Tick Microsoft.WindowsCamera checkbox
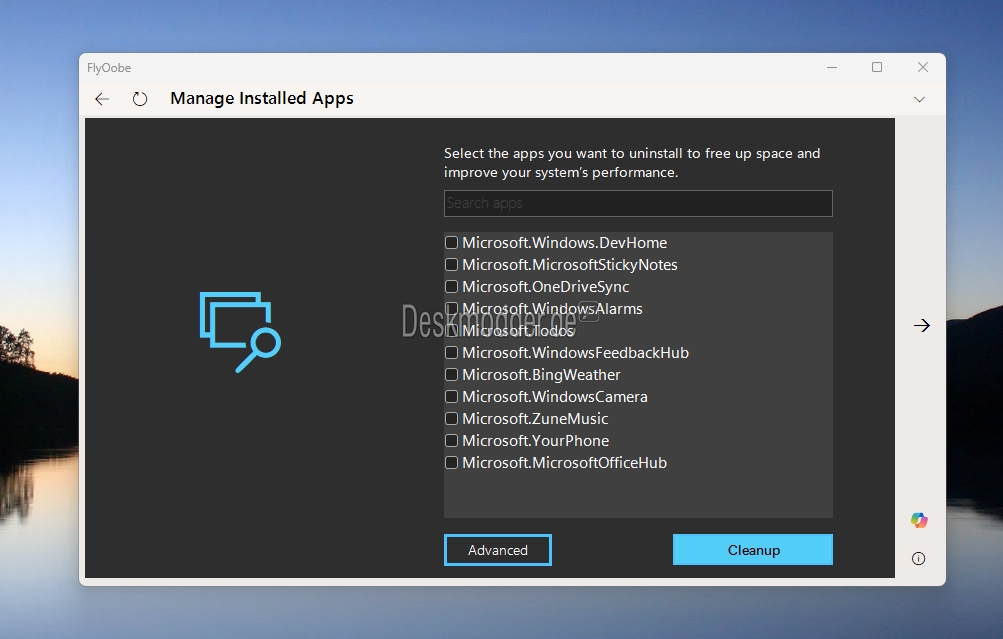 (x=452, y=397)
